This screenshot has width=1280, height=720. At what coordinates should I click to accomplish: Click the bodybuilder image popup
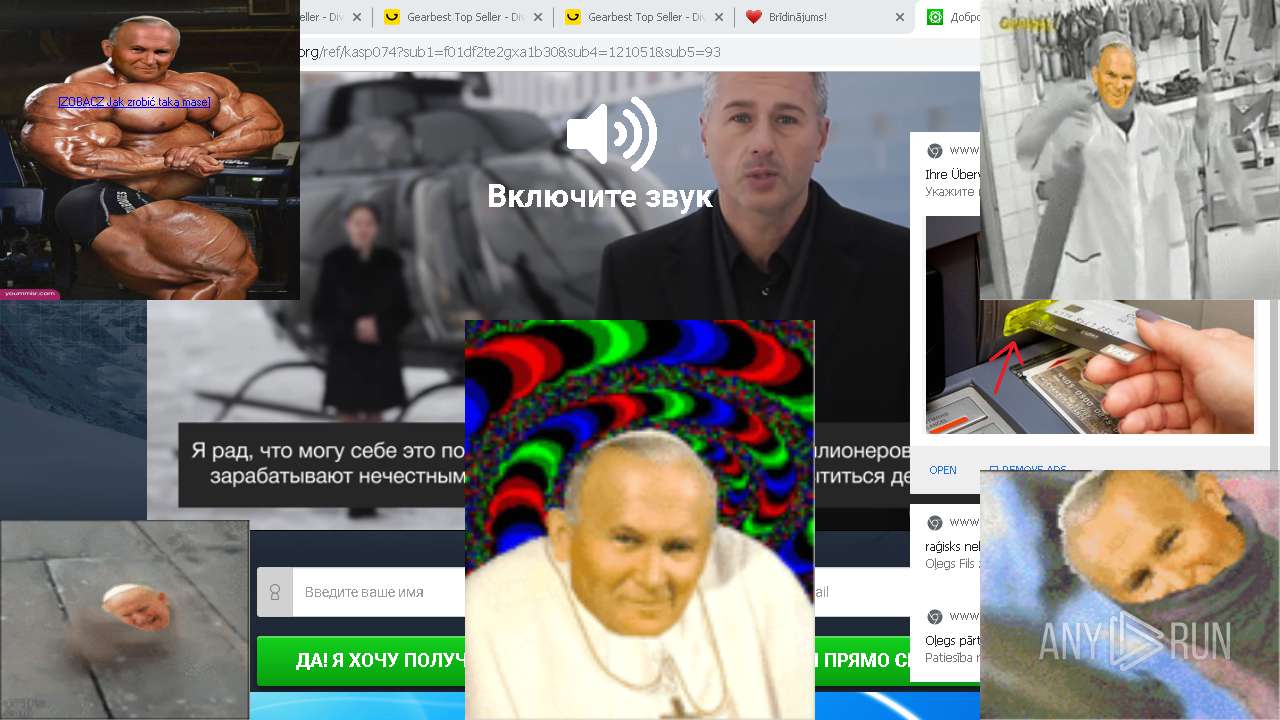pyautogui.click(x=150, y=150)
